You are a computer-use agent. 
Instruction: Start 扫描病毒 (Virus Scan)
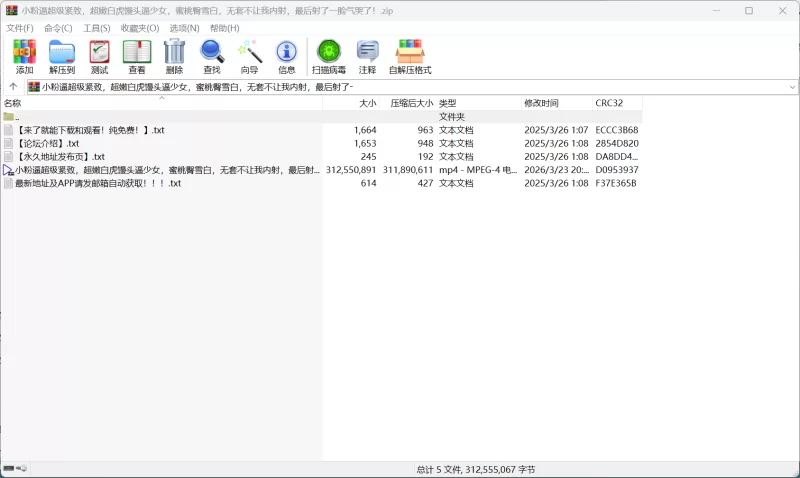point(328,56)
